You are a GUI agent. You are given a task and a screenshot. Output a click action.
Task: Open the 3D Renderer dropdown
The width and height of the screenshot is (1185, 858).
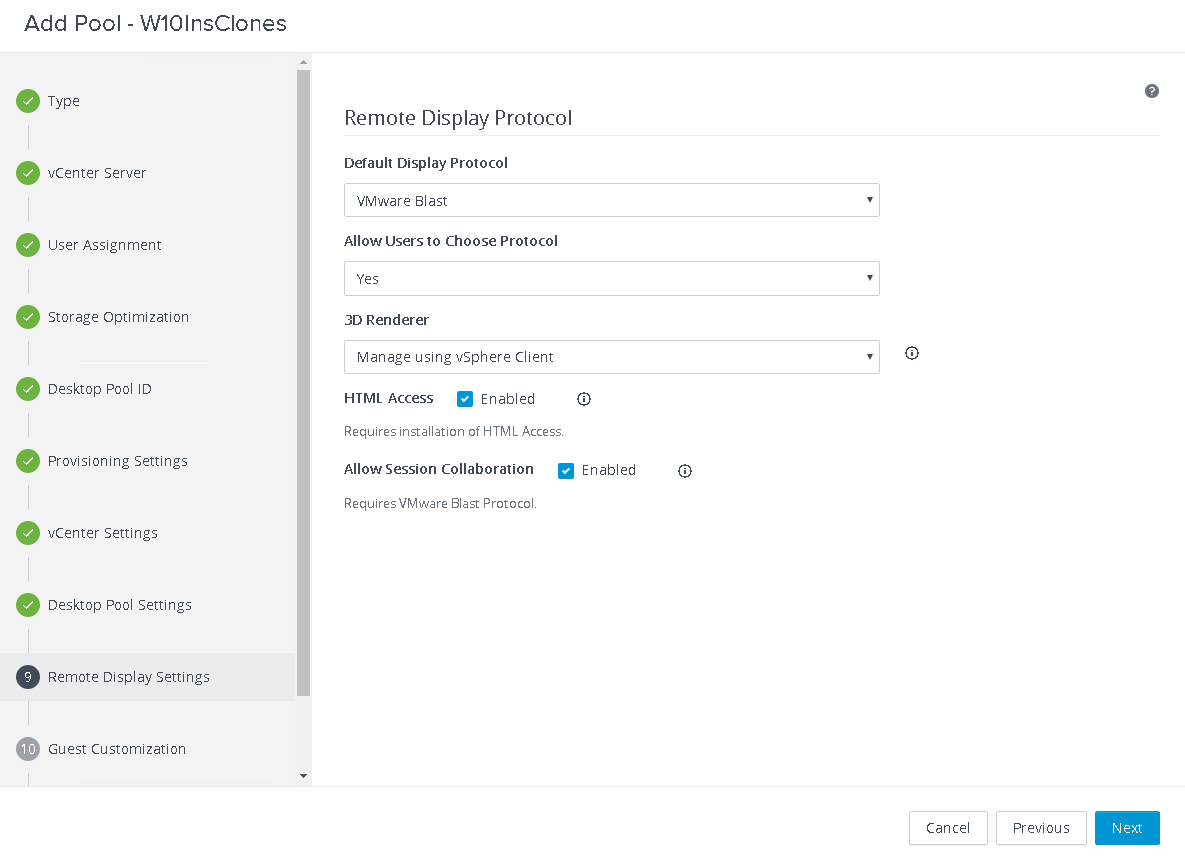[x=611, y=357]
